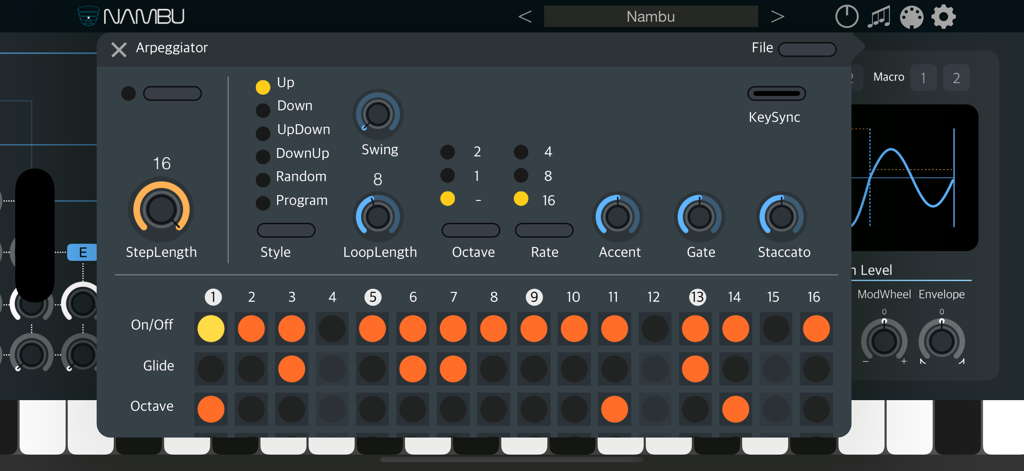Toggle On/Off for step 12
The image size is (1024, 471).
tap(654, 329)
